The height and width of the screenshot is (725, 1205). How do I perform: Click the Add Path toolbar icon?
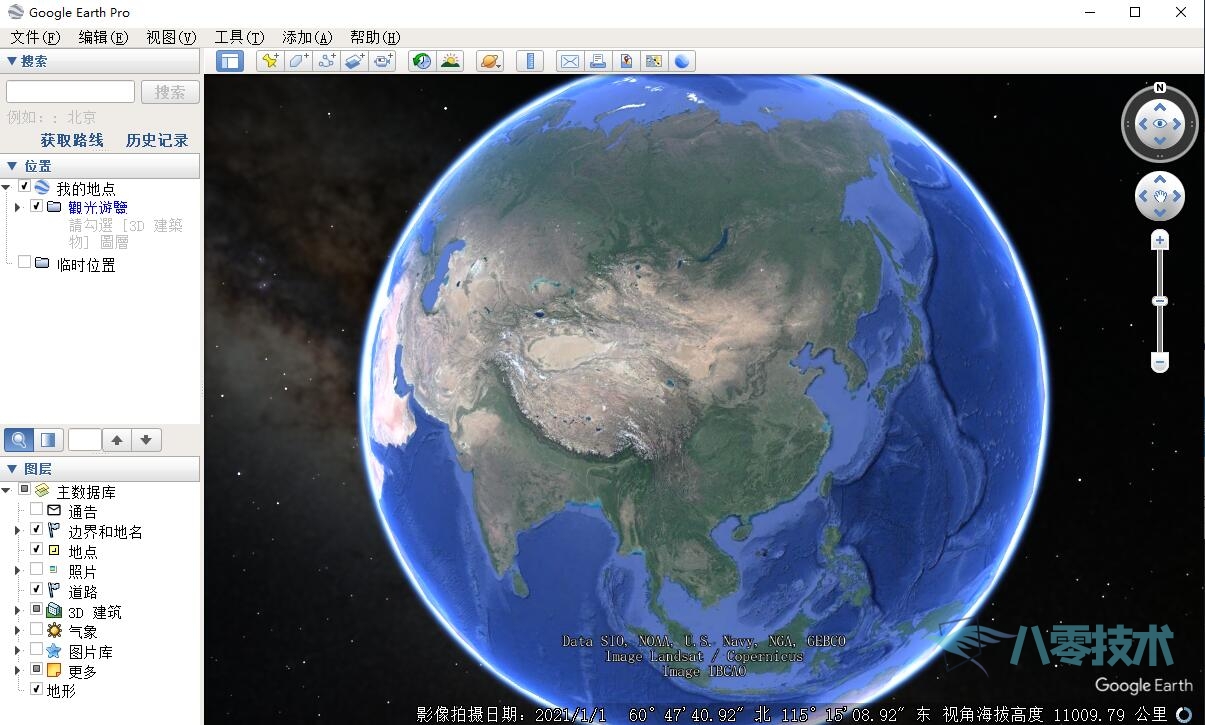click(327, 61)
